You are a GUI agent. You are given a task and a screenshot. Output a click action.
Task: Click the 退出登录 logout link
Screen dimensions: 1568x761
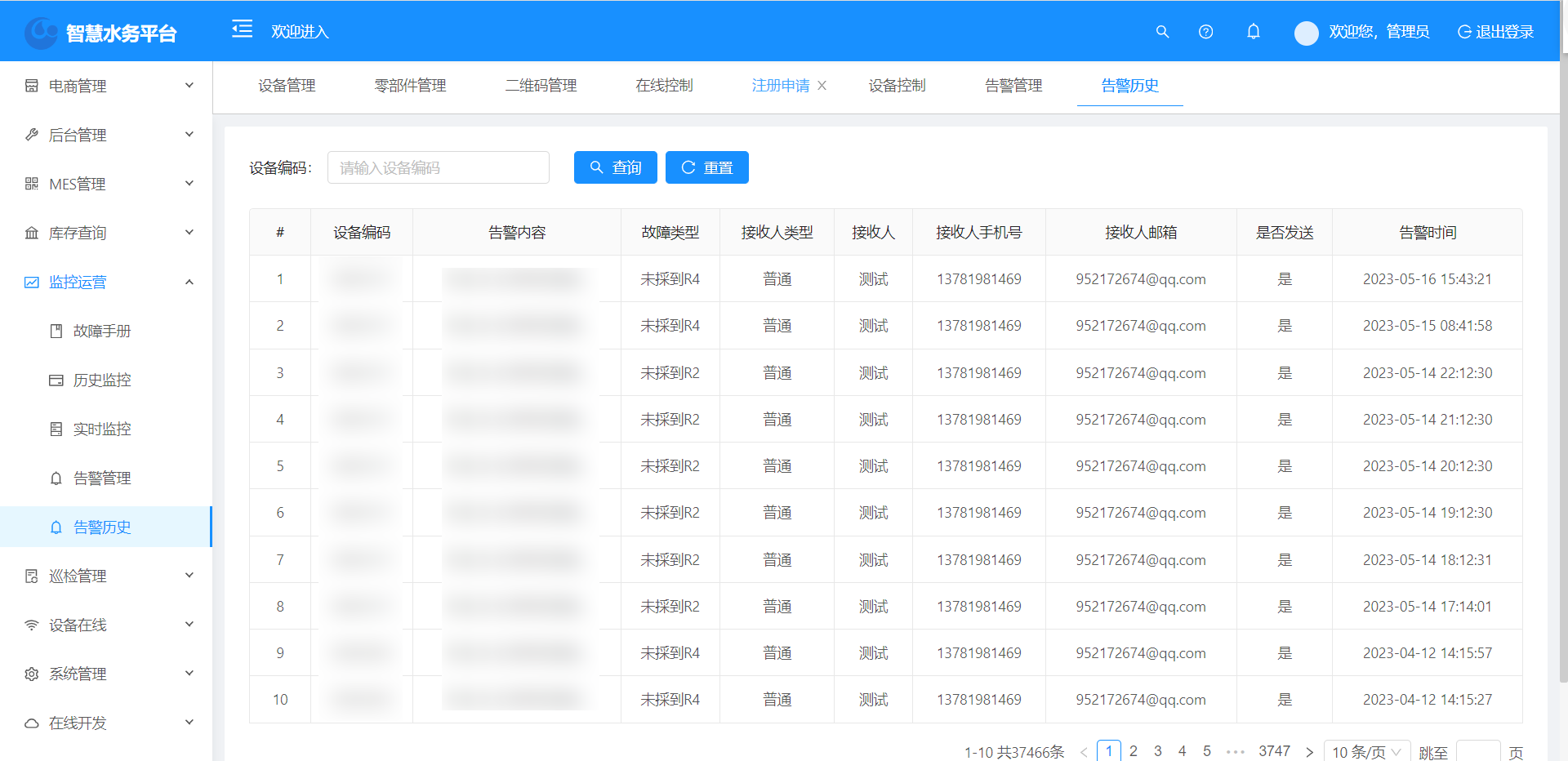point(1495,32)
